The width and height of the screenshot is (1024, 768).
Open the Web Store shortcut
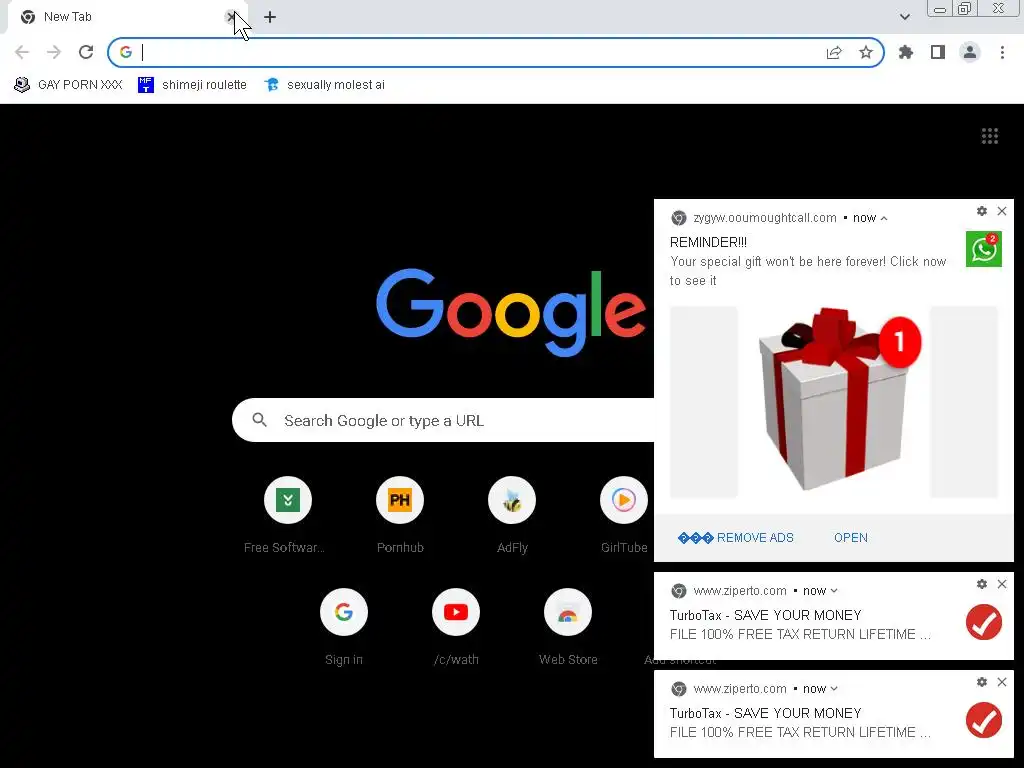568,612
